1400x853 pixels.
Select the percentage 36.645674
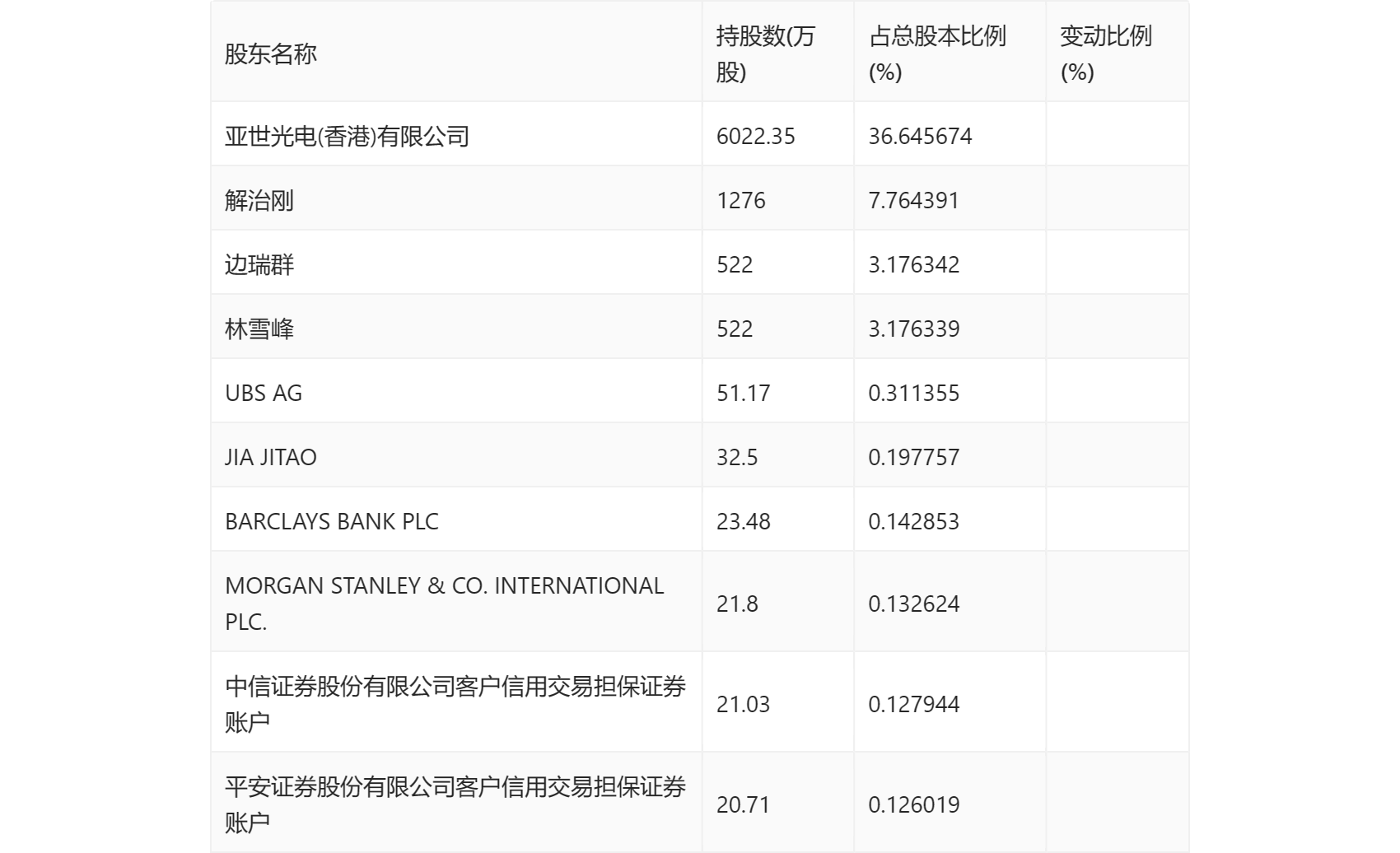[x=920, y=136]
